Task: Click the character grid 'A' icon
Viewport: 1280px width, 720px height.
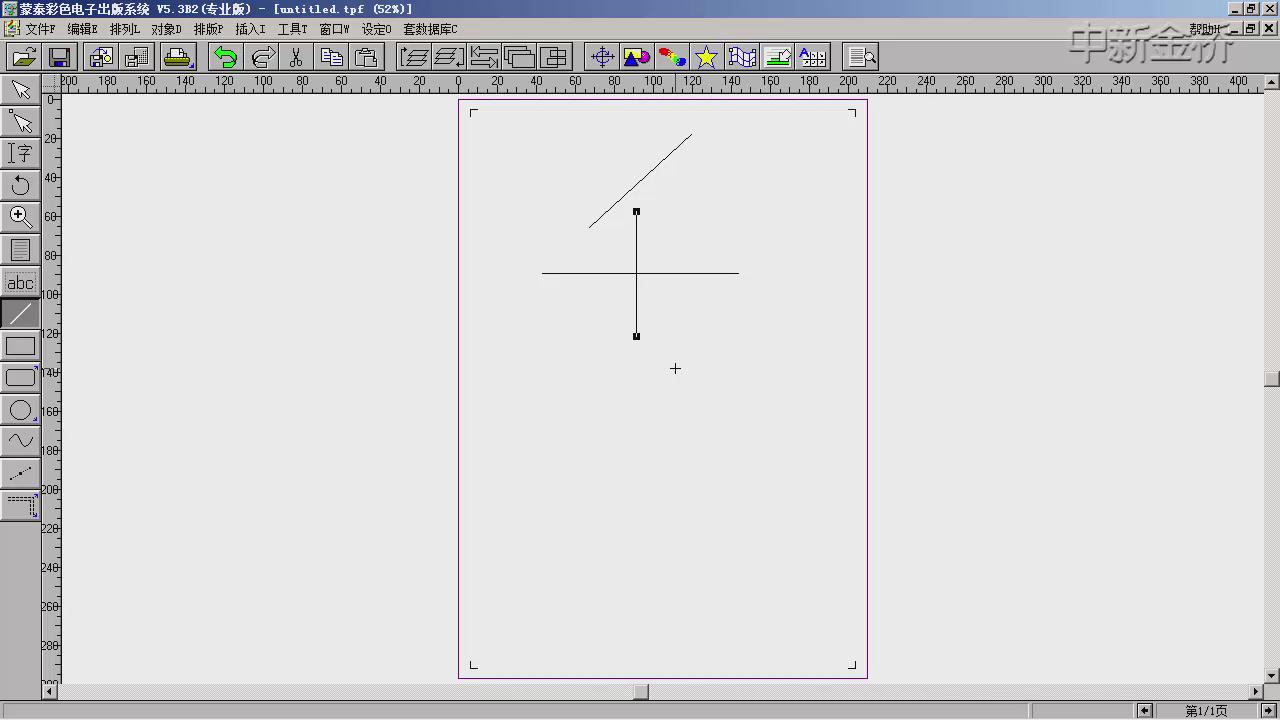Action: click(812, 57)
